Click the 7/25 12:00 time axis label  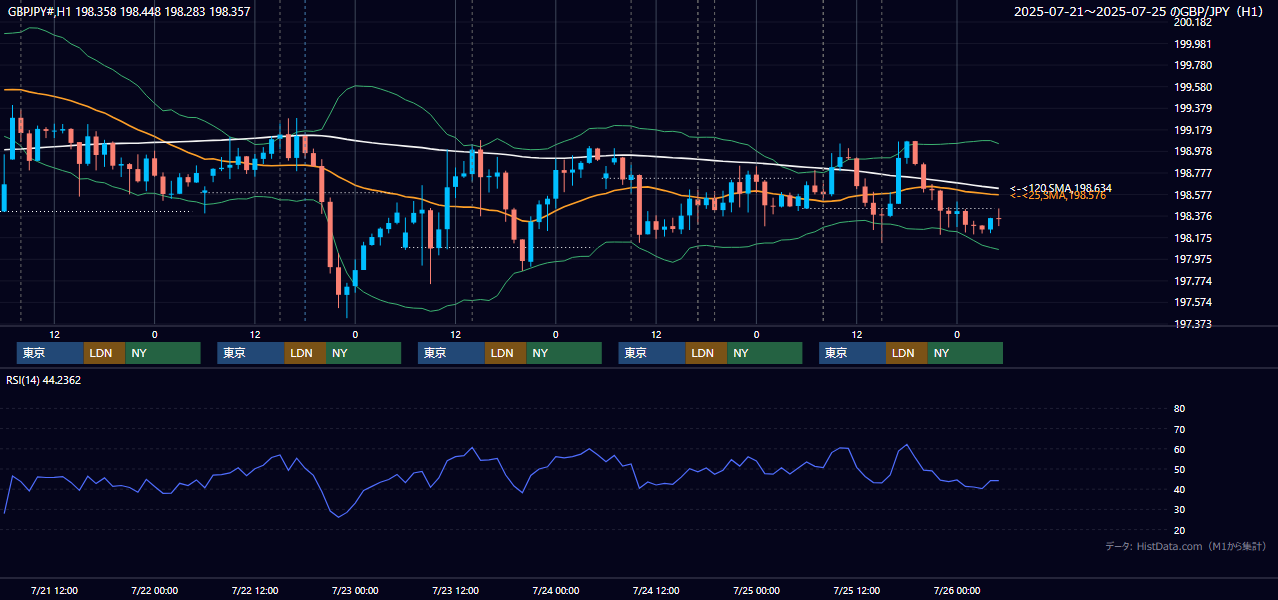(x=856, y=590)
